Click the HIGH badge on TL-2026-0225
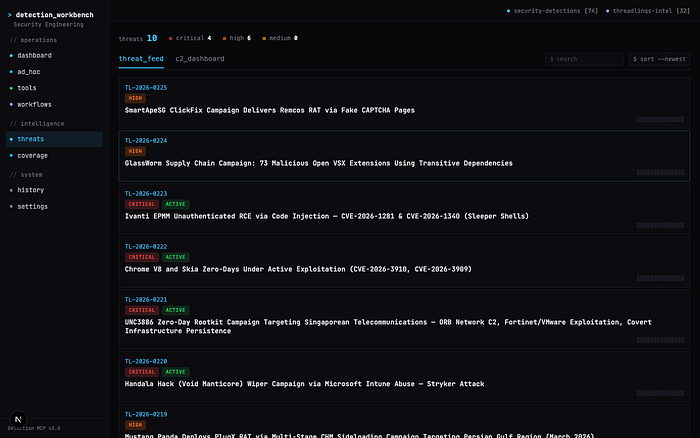The height and width of the screenshot is (438, 700). click(135, 98)
